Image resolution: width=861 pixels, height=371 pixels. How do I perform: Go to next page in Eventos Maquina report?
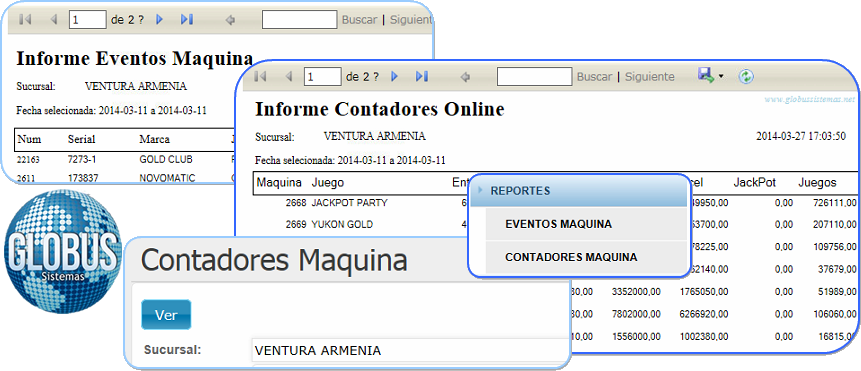click(160, 20)
